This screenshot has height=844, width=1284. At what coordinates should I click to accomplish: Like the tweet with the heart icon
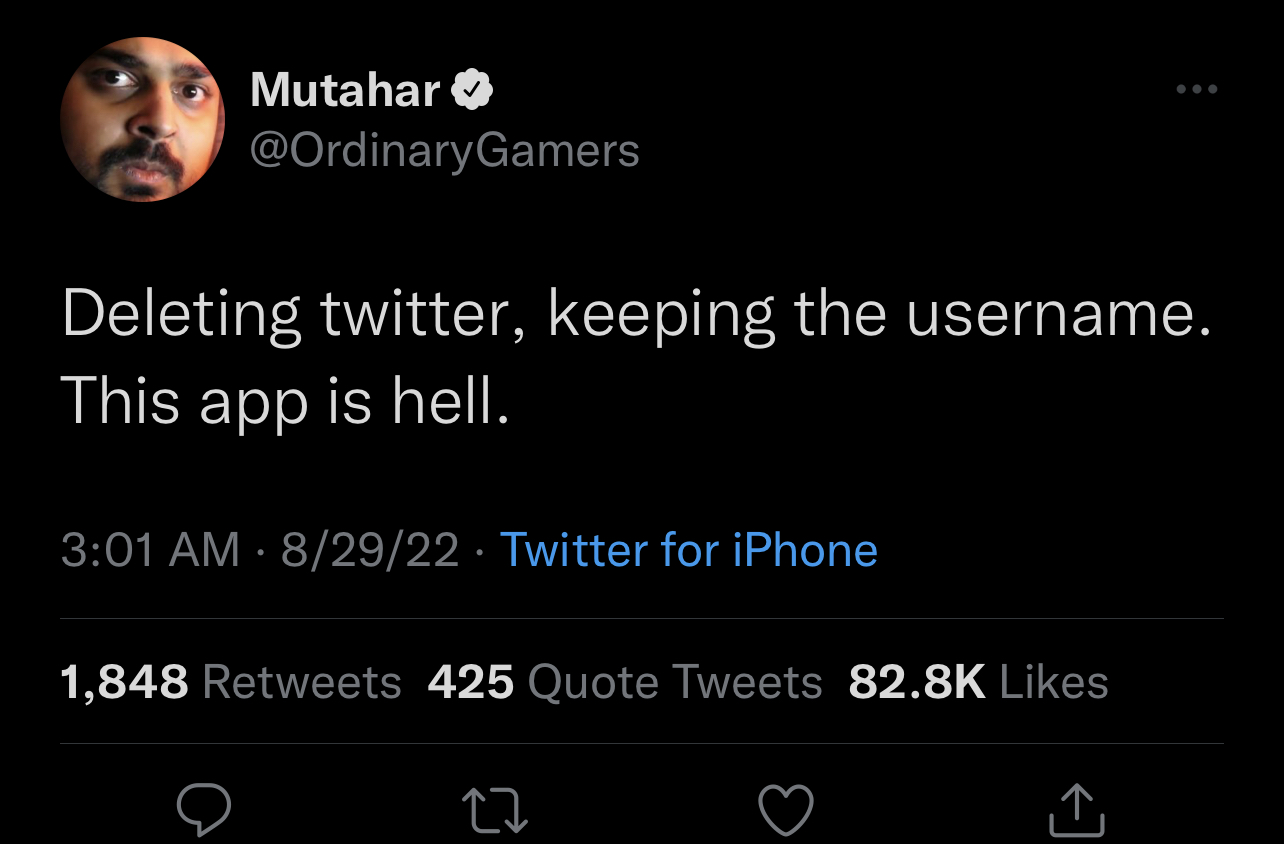[786, 810]
